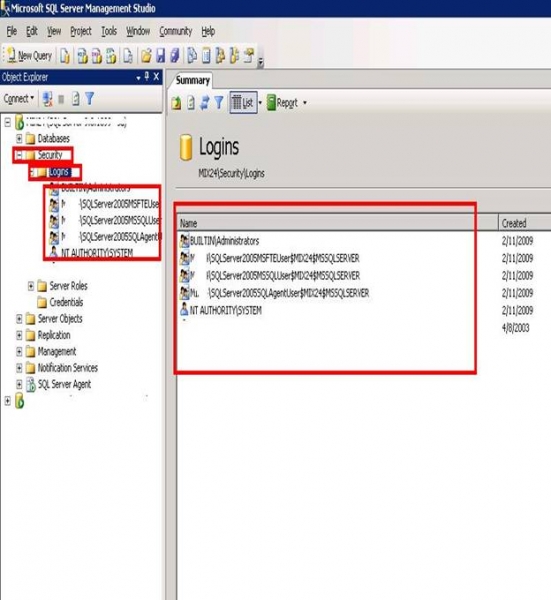The image size is (551, 600).
Task: Expand the SQL Server Agent node
Action: tap(19, 384)
